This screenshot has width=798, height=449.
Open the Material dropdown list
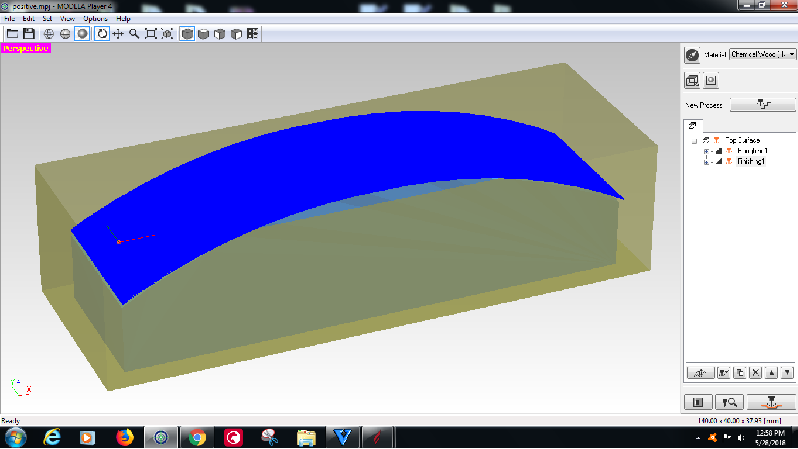(x=762, y=54)
